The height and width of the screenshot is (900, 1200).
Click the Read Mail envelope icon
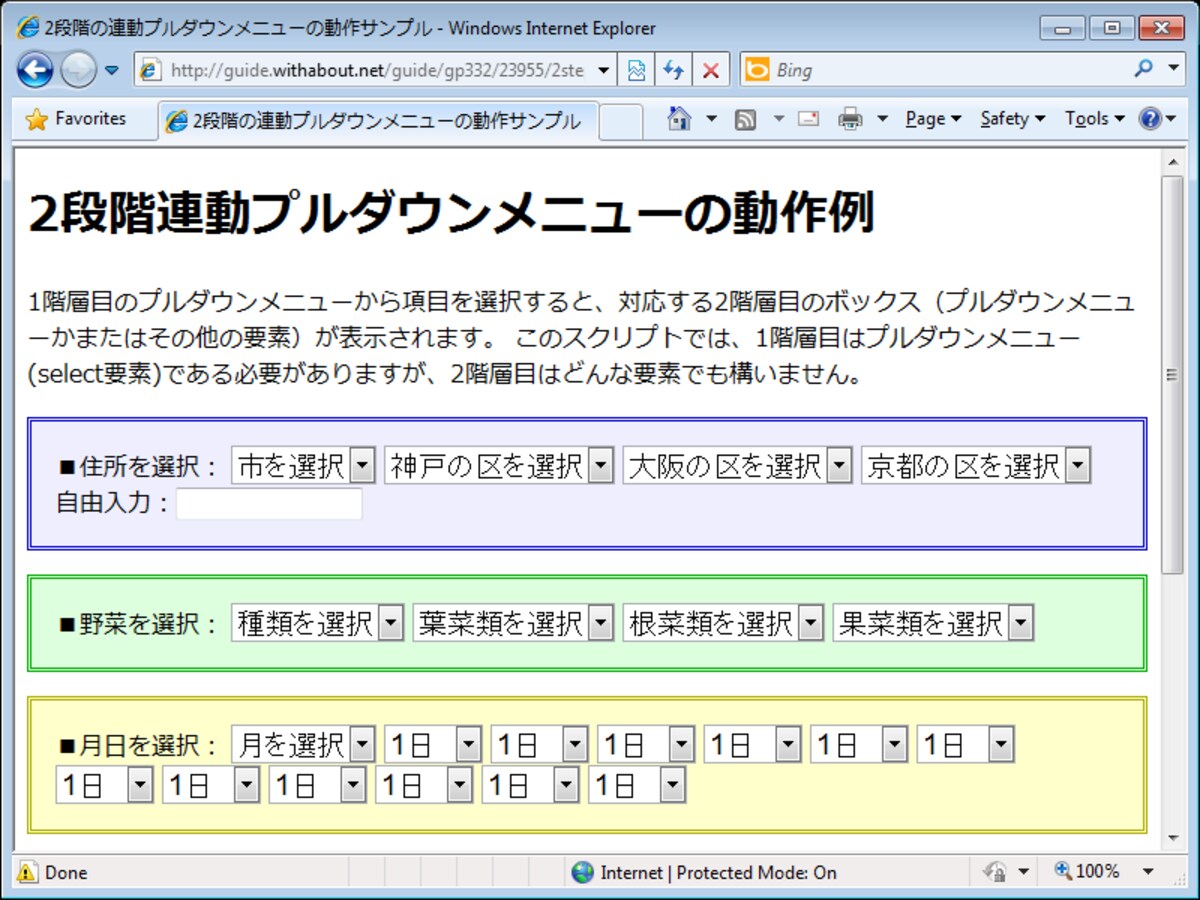click(x=809, y=119)
